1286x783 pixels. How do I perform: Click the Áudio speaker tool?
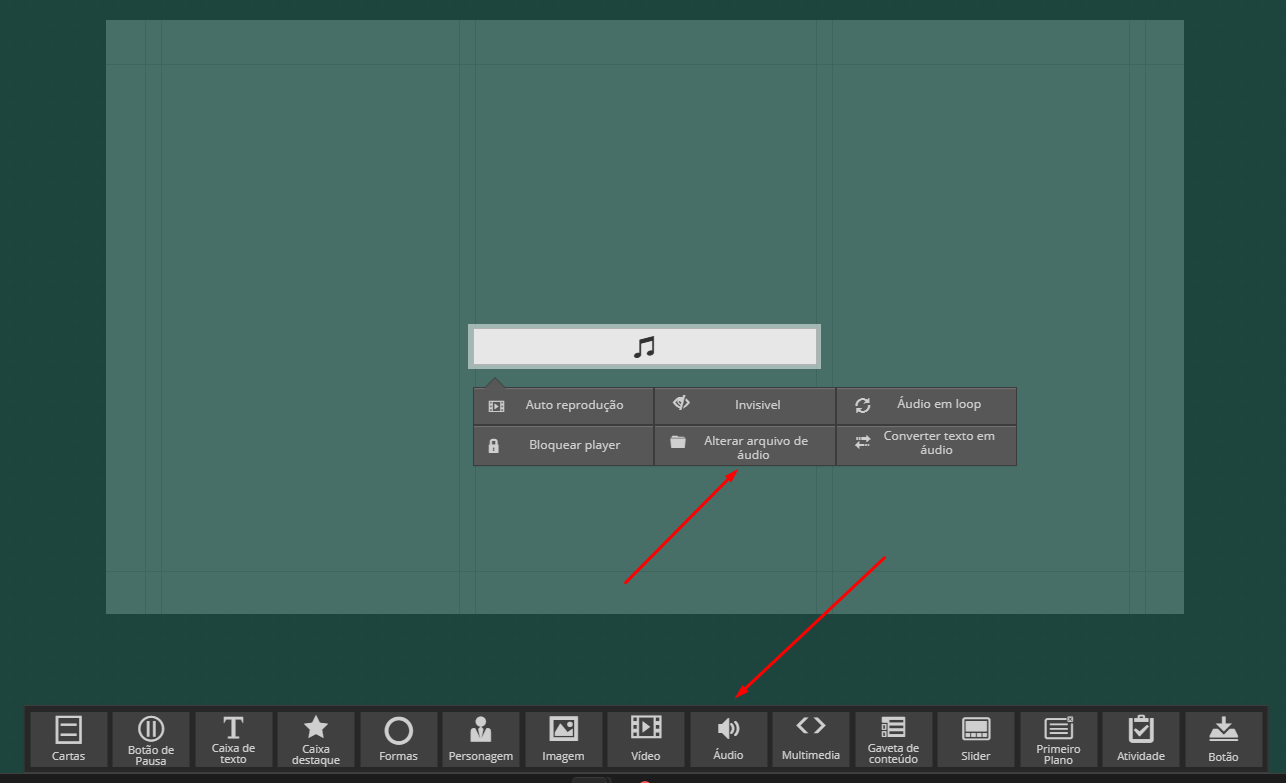pos(728,739)
